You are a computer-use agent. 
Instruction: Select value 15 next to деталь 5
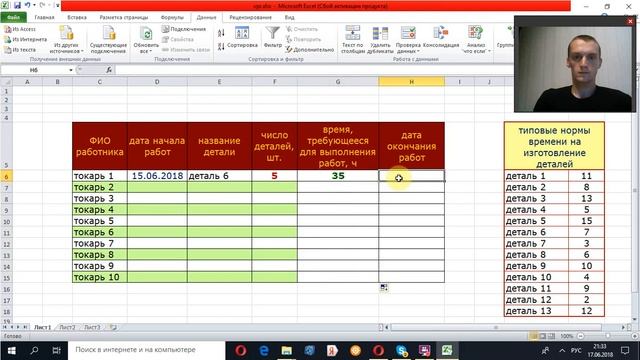click(586, 221)
